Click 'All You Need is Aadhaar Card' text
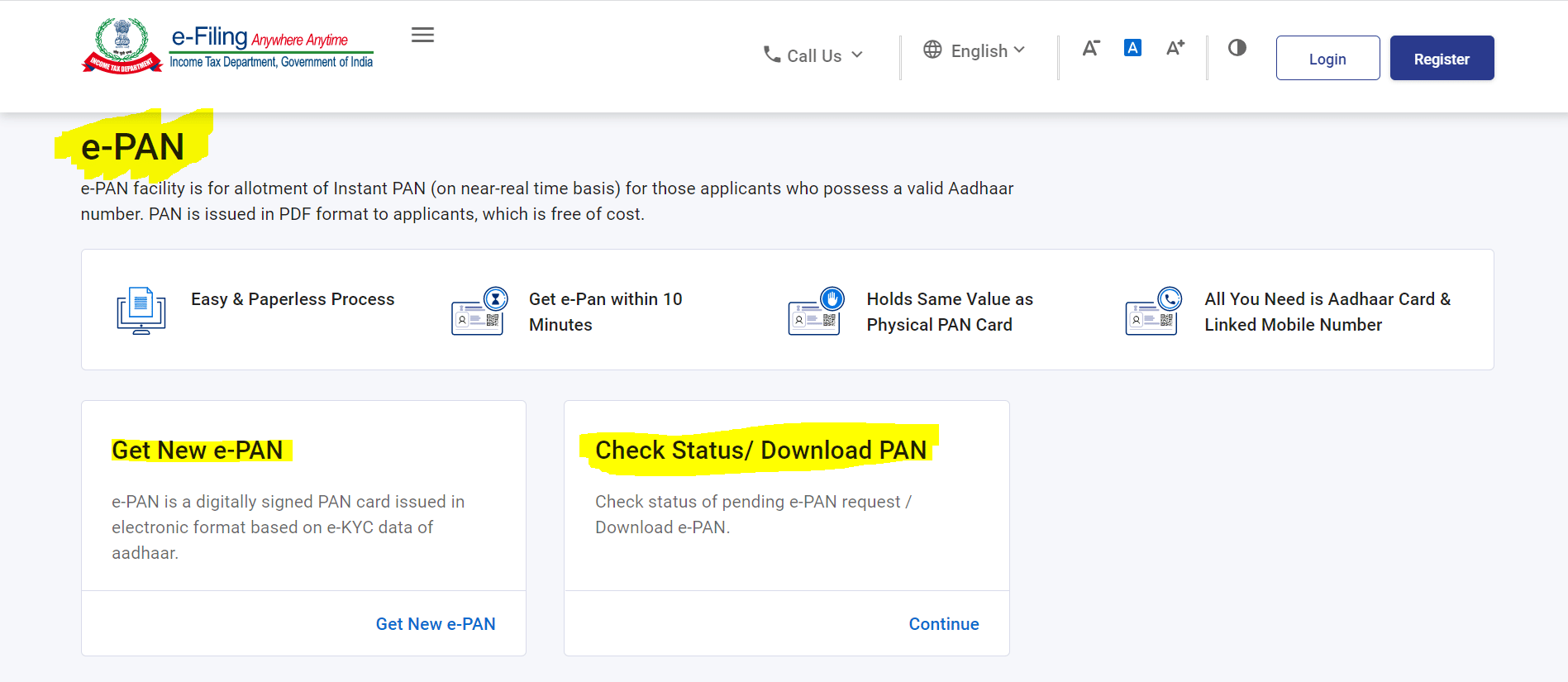Screen dimensions: 1568x682 point(1327,312)
